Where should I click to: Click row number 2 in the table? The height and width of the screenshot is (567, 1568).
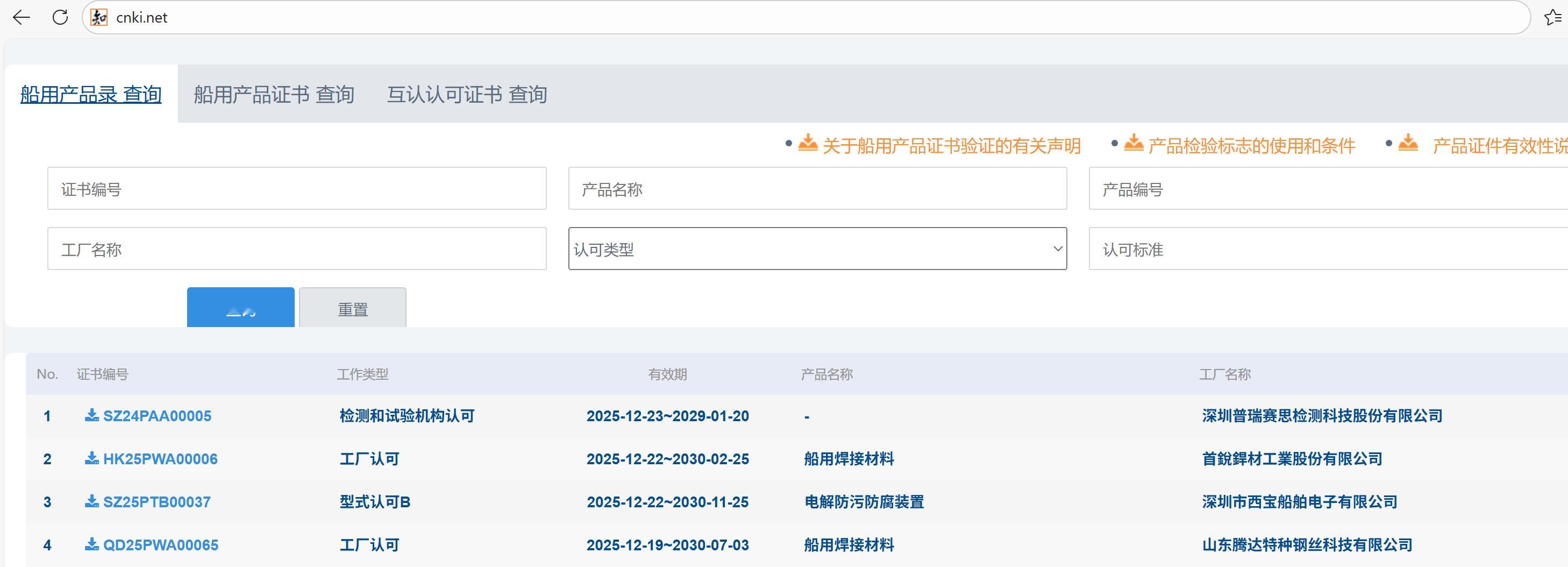[47, 459]
